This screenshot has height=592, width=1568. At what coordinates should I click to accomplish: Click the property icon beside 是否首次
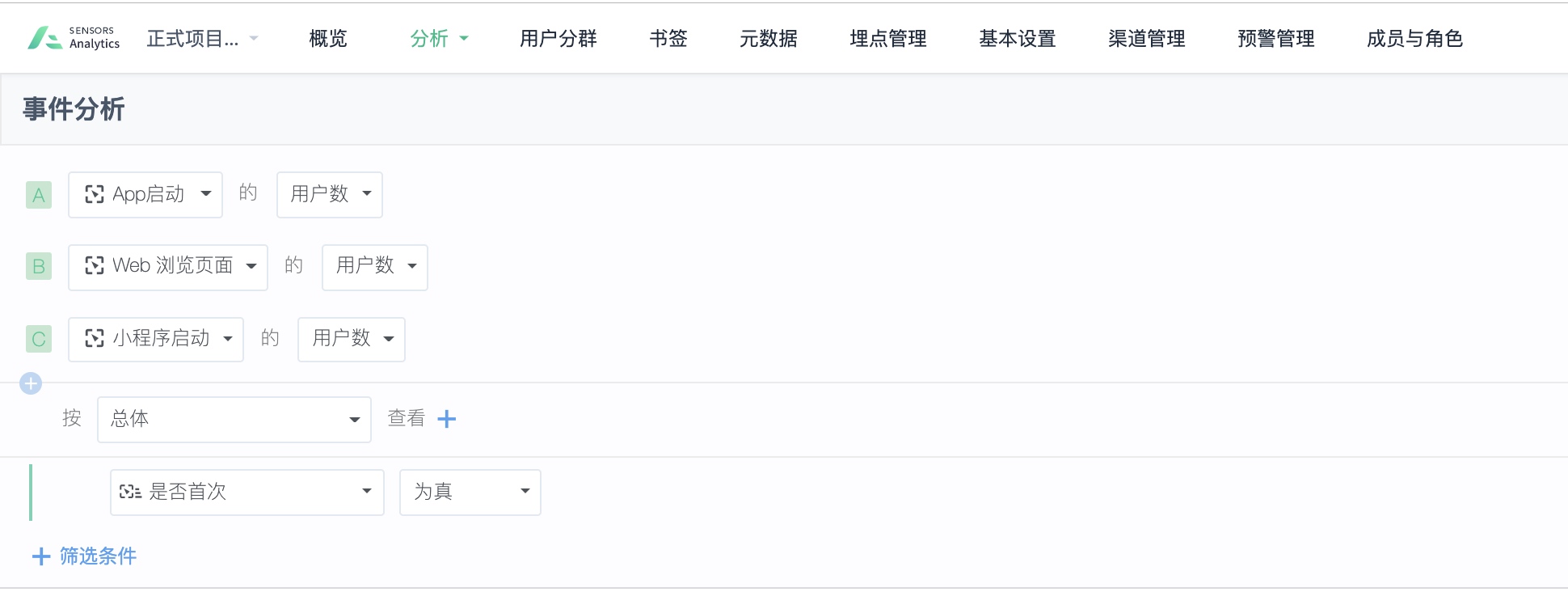[x=131, y=492]
